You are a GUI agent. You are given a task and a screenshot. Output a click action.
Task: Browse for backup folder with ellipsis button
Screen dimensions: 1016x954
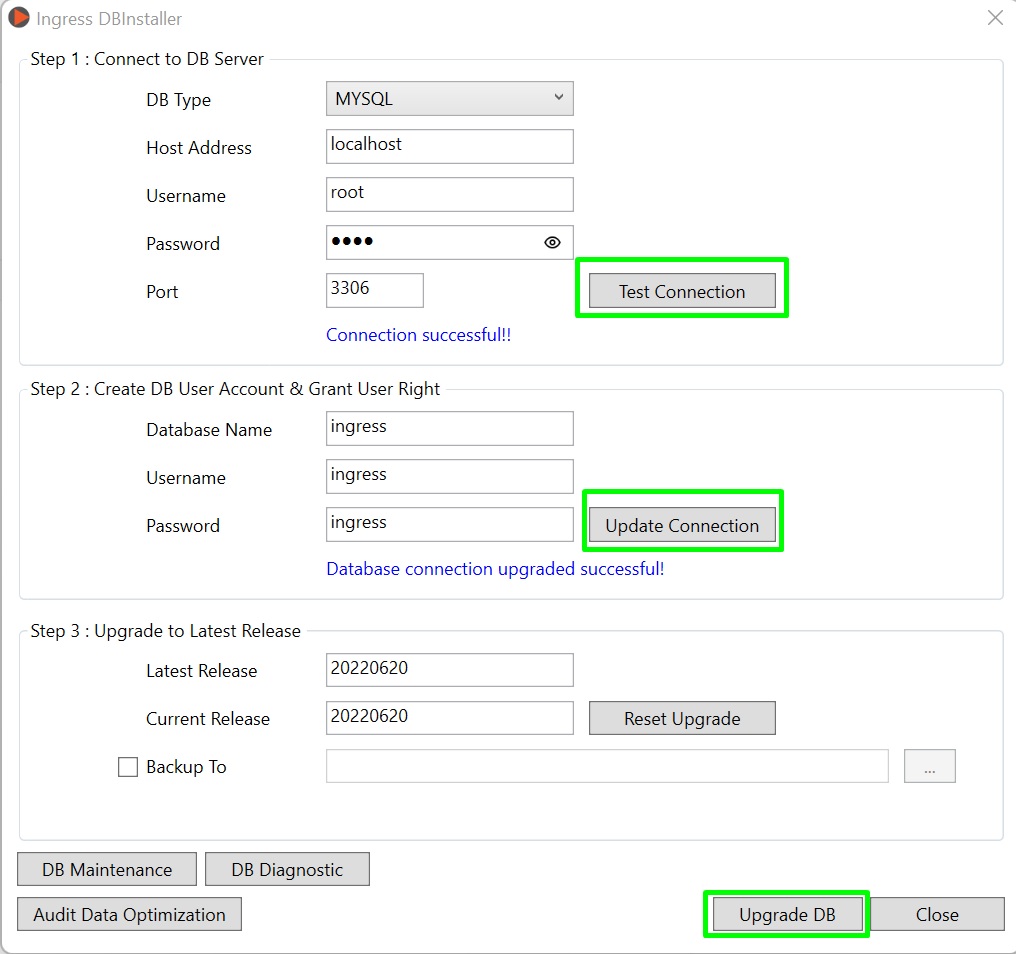(x=930, y=766)
